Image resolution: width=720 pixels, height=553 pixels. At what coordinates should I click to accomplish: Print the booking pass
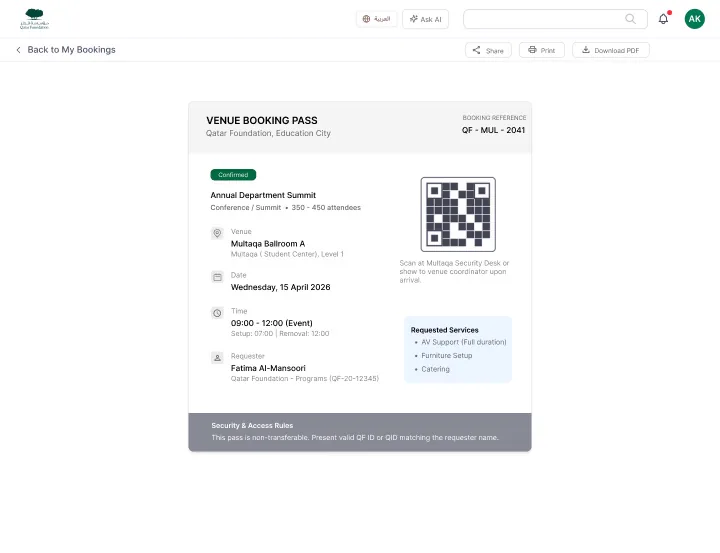[x=542, y=50]
